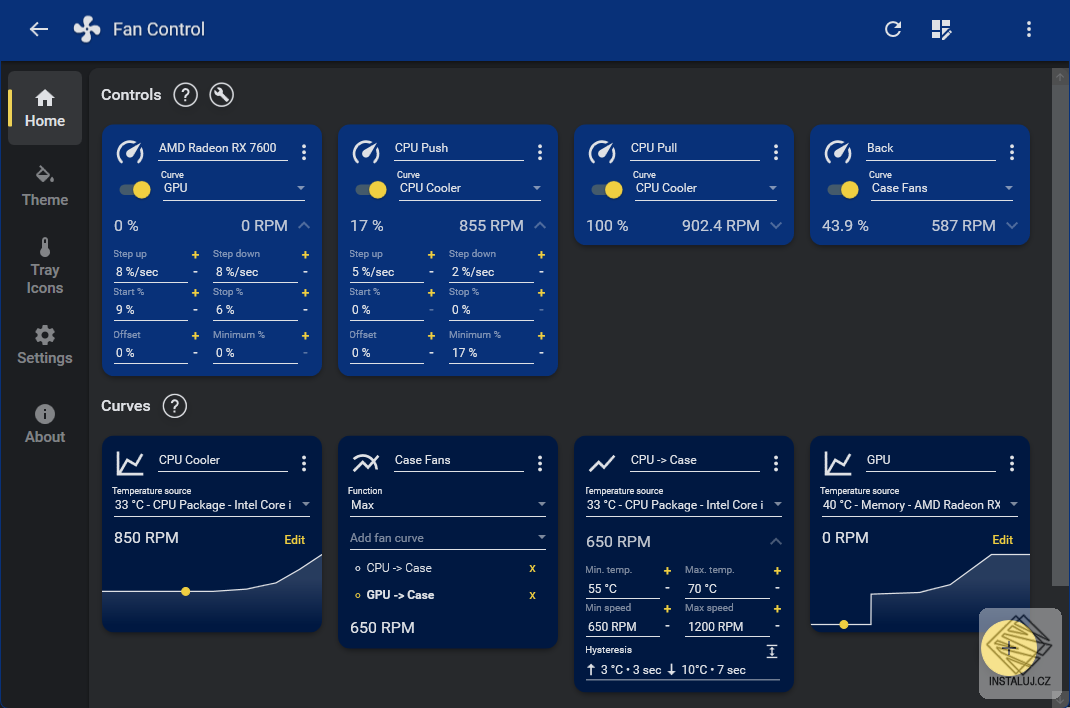Toggle the CPU Push control switch
The width and height of the screenshot is (1070, 708).
pyautogui.click(x=371, y=190)
